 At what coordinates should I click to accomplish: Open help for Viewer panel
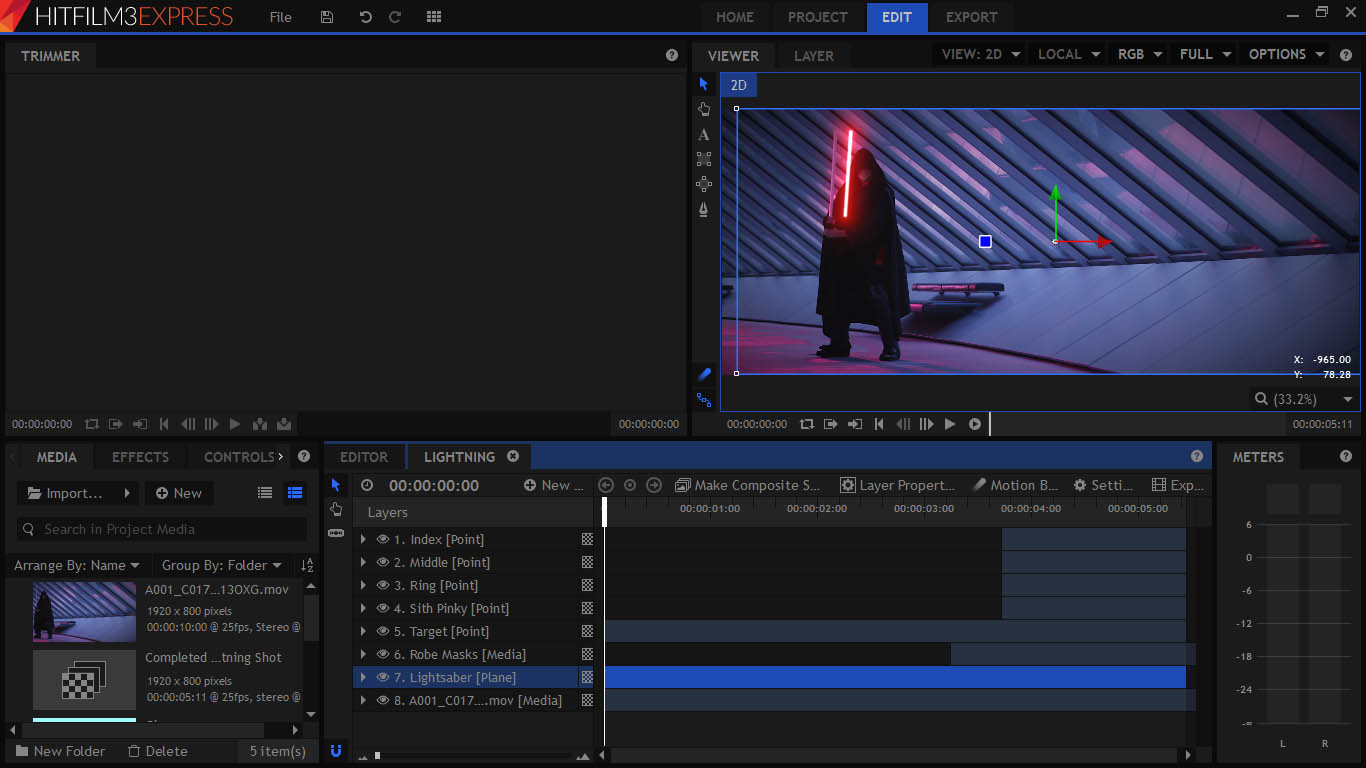point(1345,55)
